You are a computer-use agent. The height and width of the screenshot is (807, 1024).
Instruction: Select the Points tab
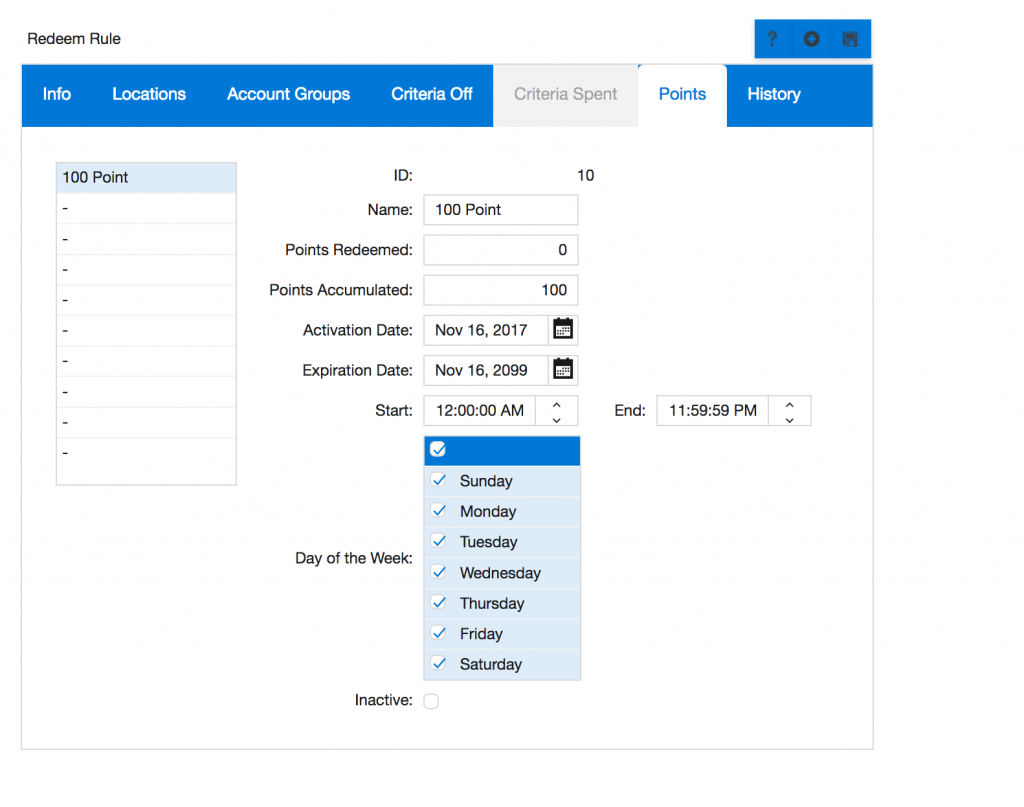[682, 95]
